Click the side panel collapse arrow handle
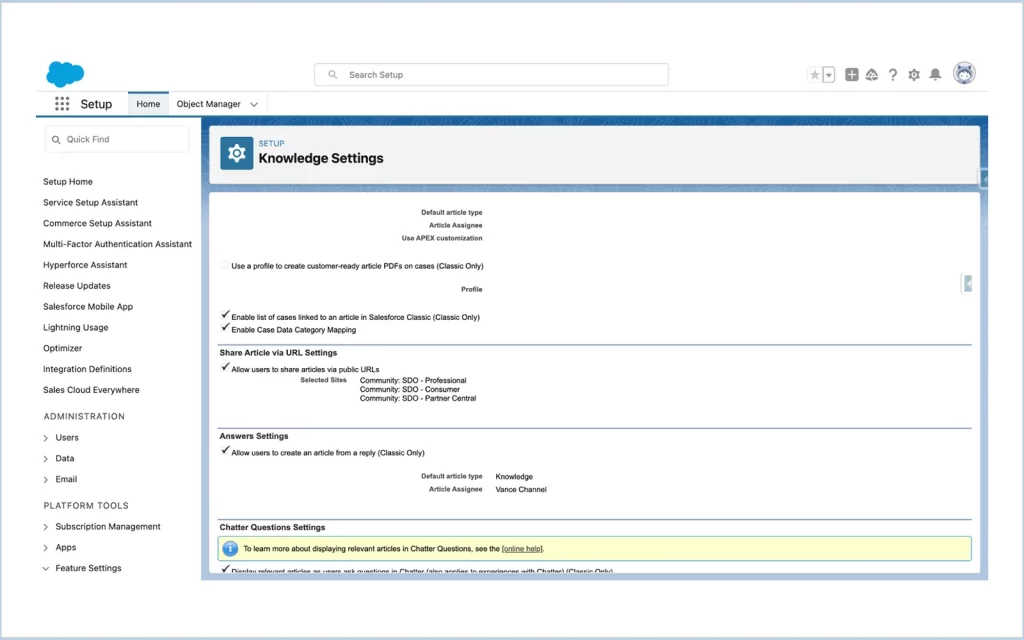The image size is (1024, 640). [x=967, y=283]
